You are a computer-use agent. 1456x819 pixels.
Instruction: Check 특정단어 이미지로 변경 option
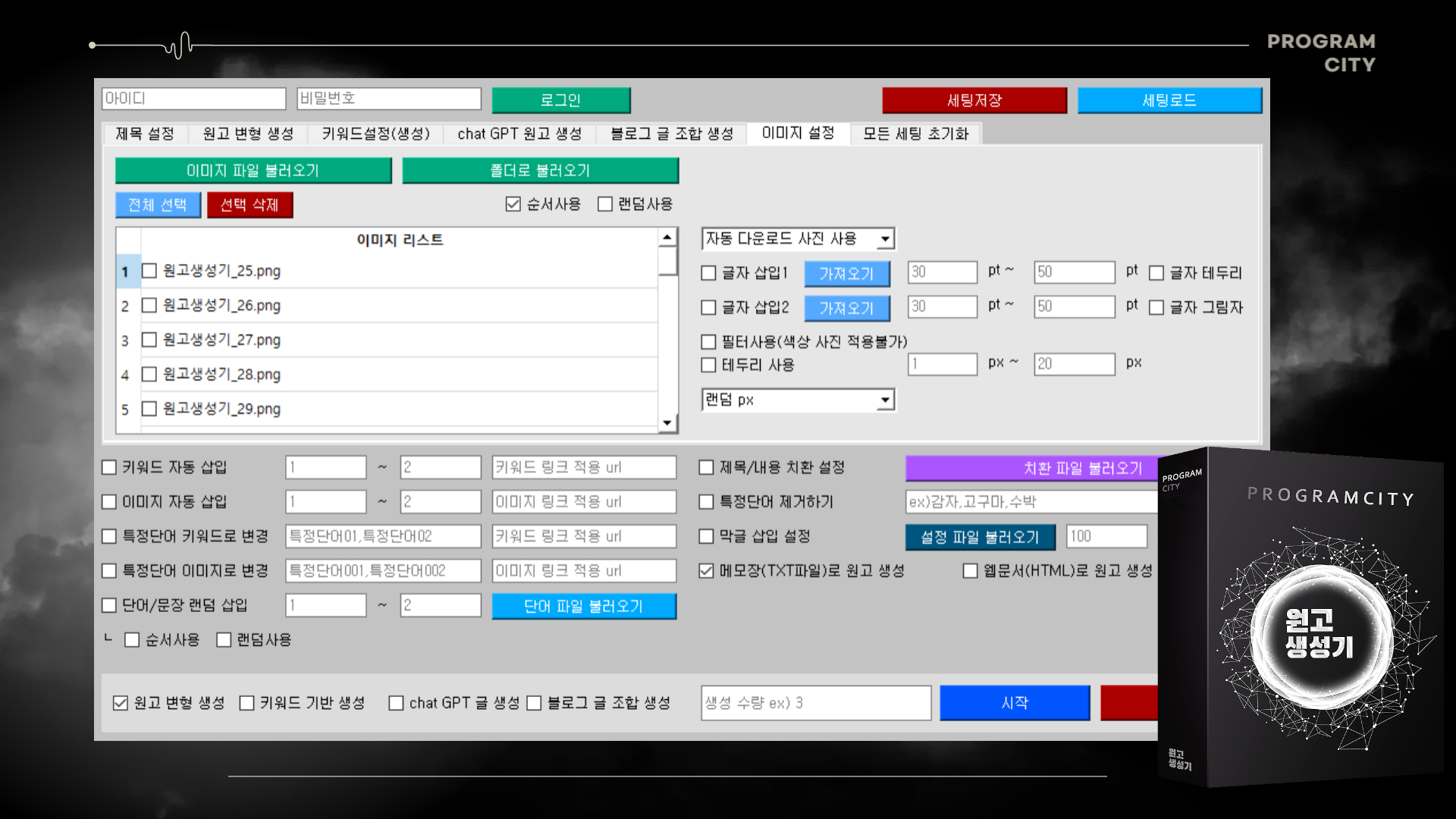click(109, 571)
